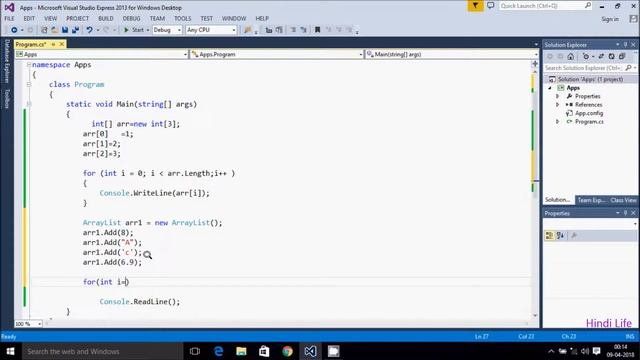The width and height of the screenshot is (640, 360).
Task: Open the Toolbox side tab
Action: (x=7, y=98)
